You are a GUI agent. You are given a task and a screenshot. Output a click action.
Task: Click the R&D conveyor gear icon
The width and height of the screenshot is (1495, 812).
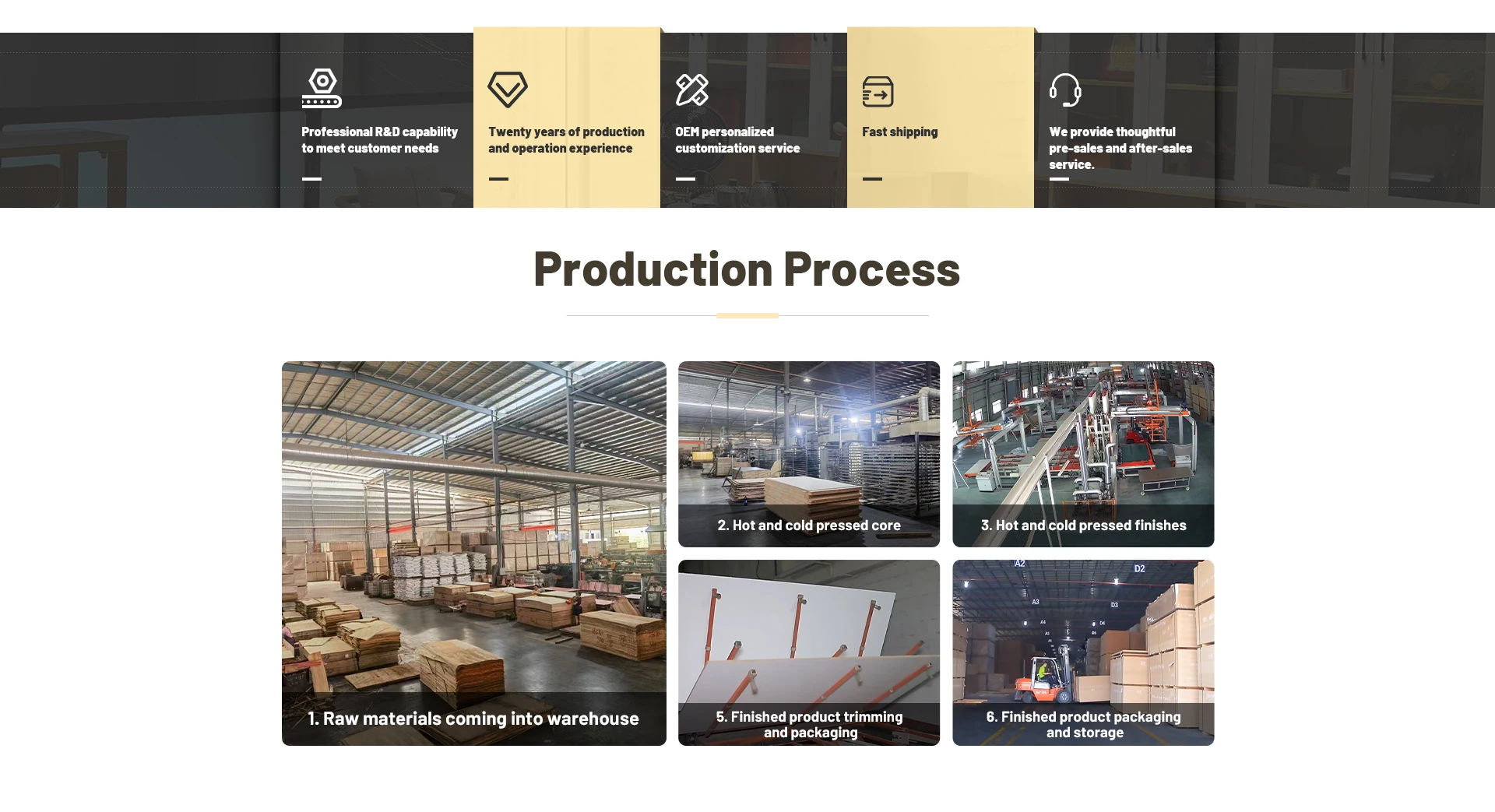point(322,89)
